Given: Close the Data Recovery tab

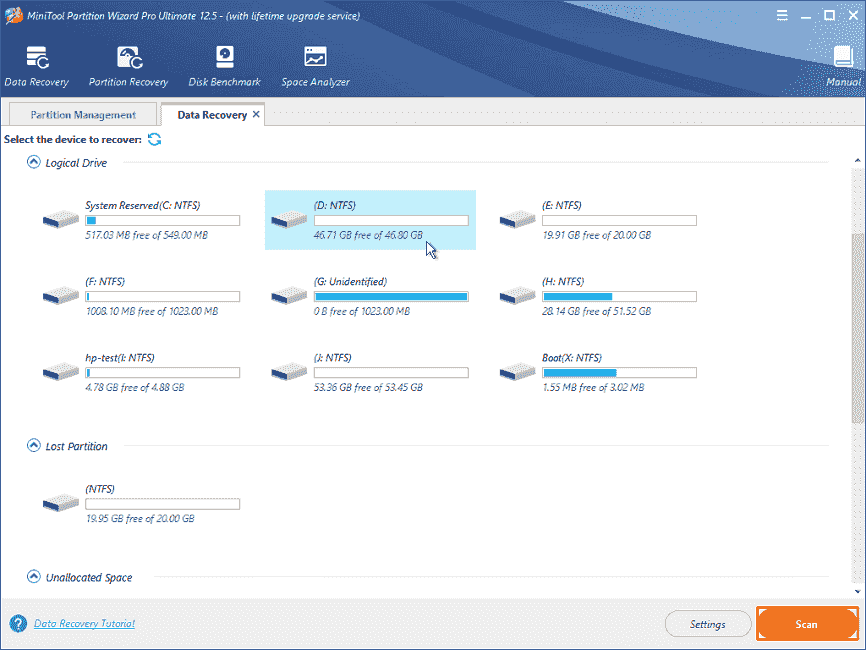Looking at the screenshot, I should pos(256,114).
